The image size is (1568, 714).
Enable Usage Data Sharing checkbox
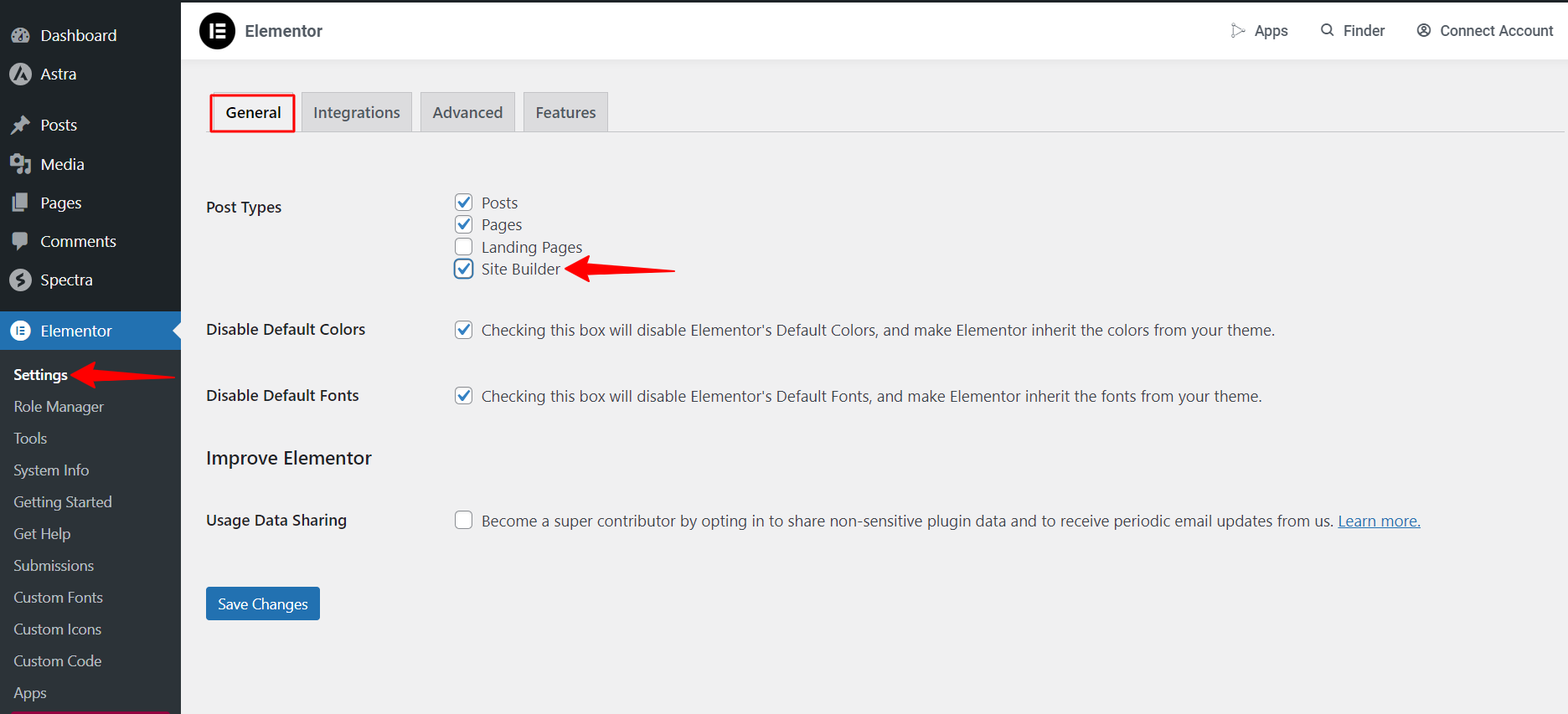pos(463,520)
